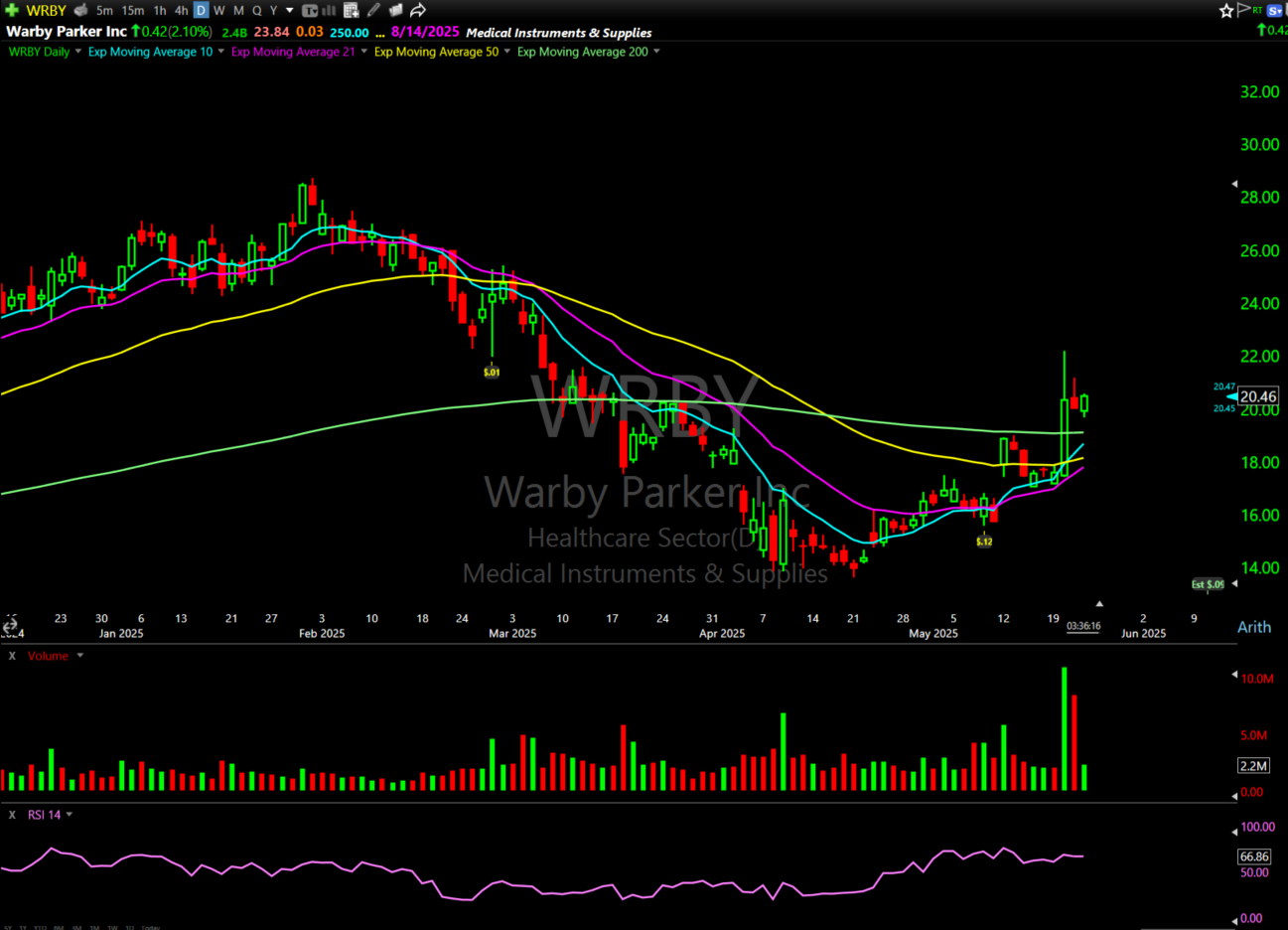
Task: Click the 66.86 RSI value label
Action: tap(1254, 856)
